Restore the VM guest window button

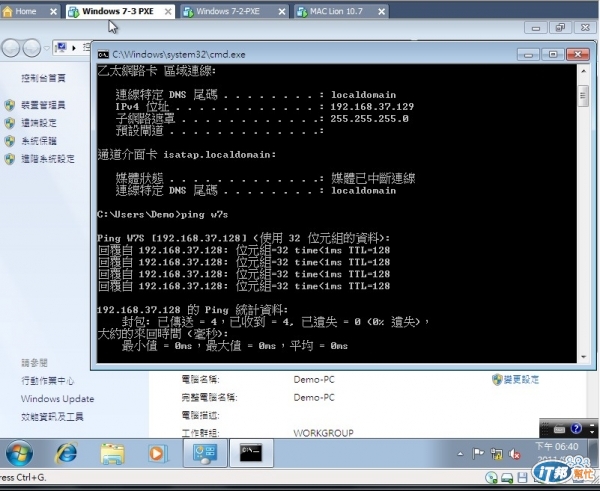[x=560, y=28]
